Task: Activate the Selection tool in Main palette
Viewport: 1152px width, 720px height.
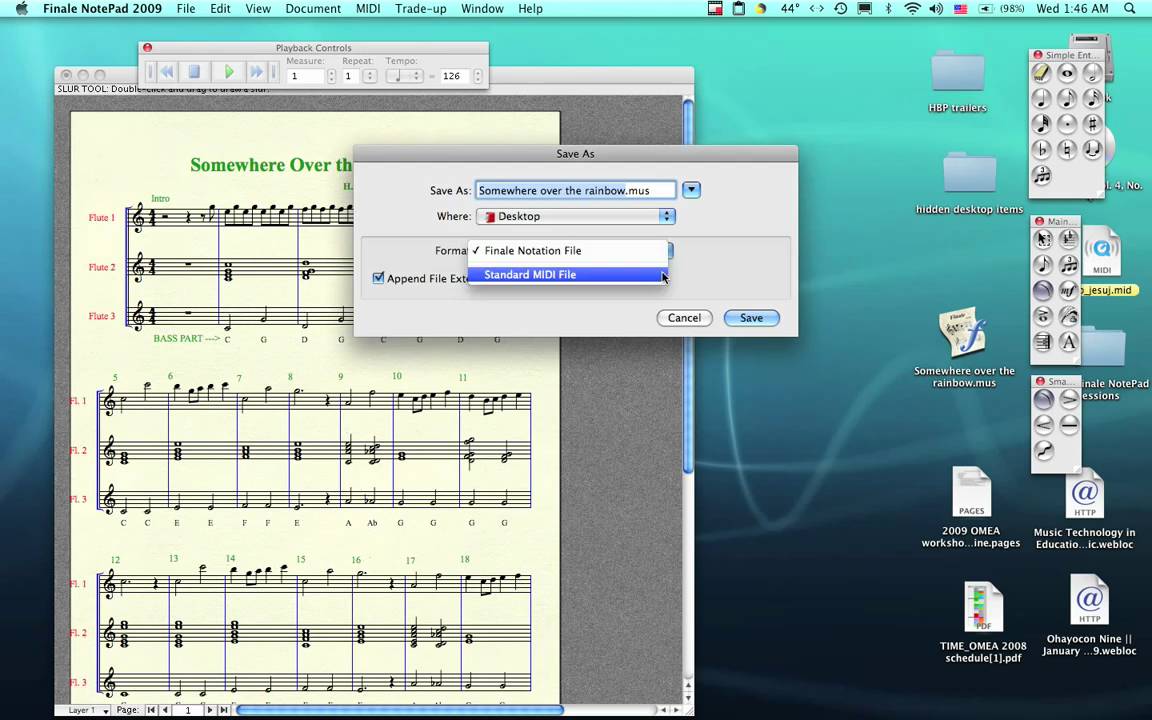Action: point(1043,239)
